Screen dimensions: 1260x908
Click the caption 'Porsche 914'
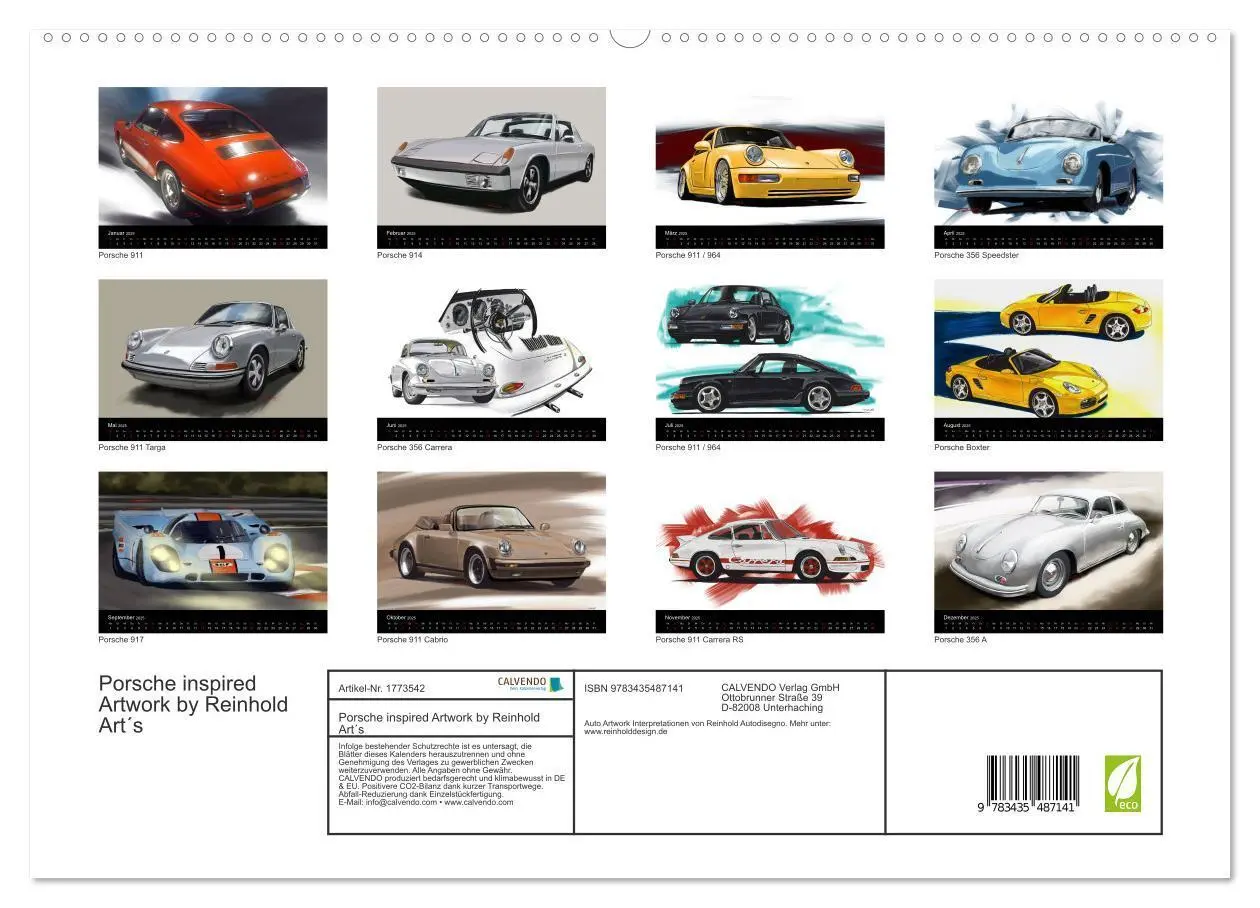pyautogui.click(x=400, y=255)
